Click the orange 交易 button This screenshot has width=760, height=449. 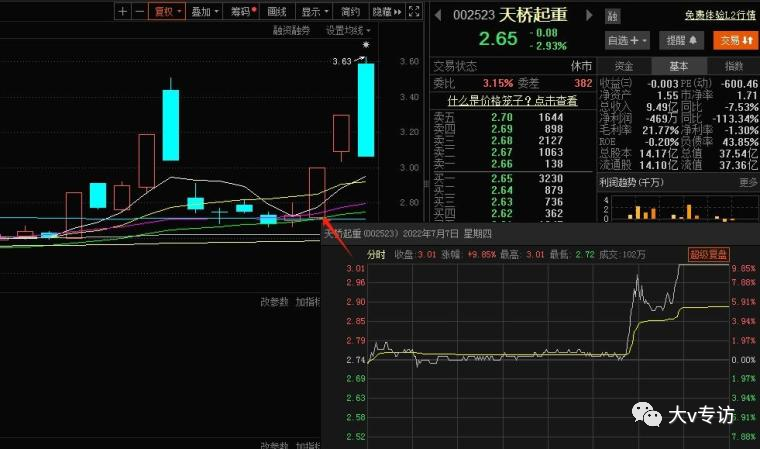(x=735, y=41)
